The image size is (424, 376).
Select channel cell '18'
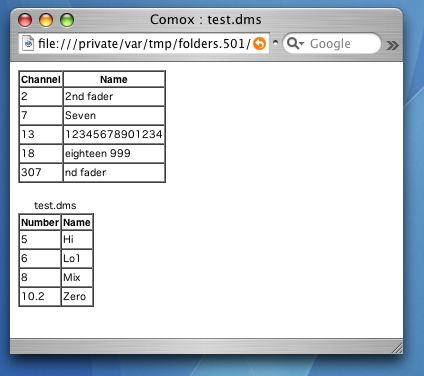click(x=41, y=154)
